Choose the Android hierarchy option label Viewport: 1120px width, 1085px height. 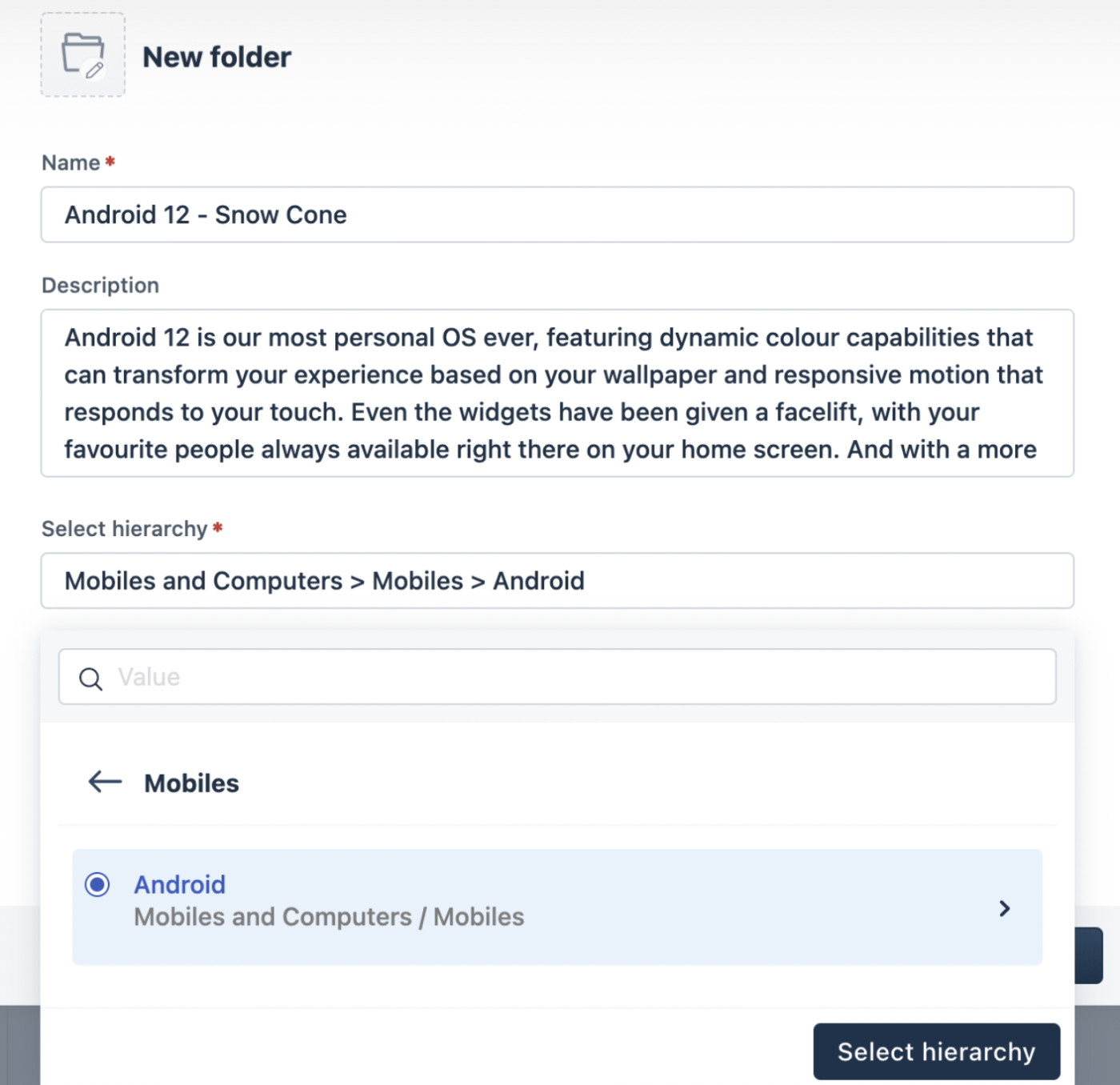pos(180,884)
